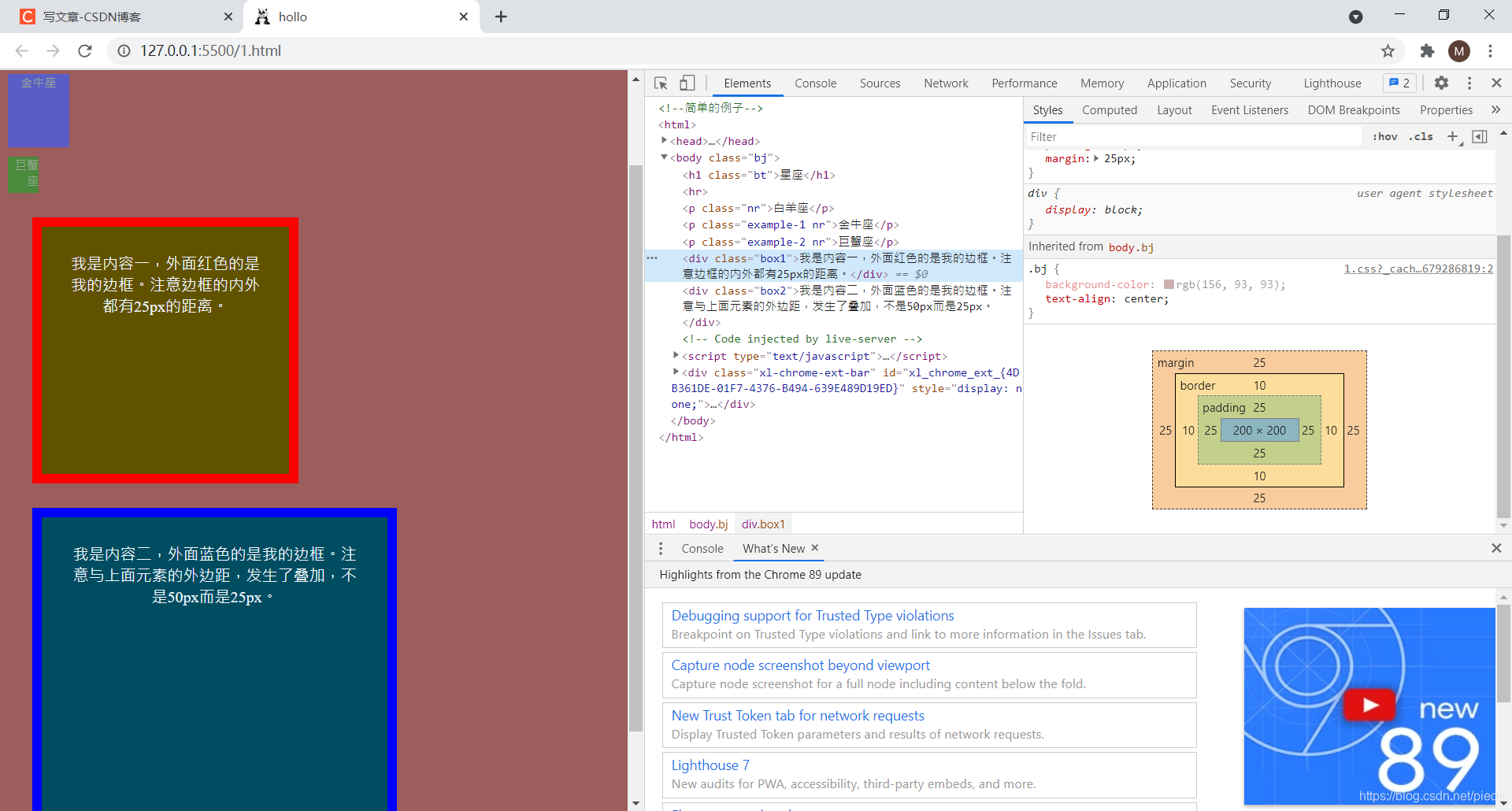The width and height of the screenshot is (1512, 811).
Task: Open the Security panel tab
Action: coord(1250,83)
